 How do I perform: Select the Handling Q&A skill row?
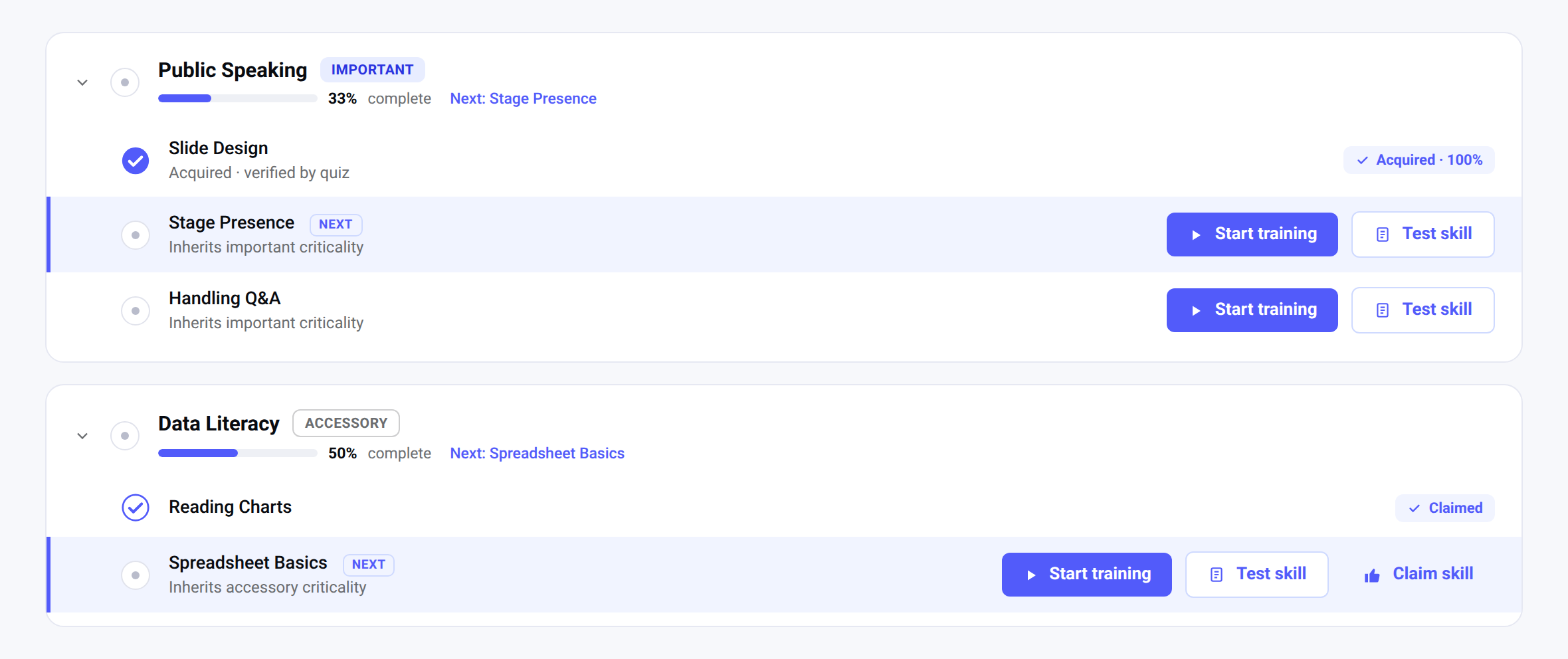point(784,310)
